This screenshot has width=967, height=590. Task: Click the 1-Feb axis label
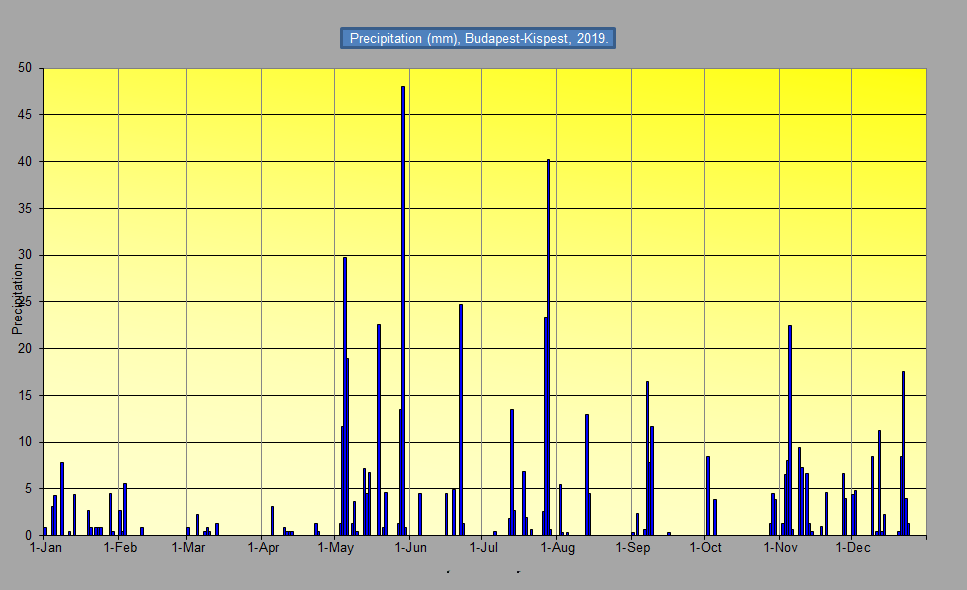coord(120,547)
